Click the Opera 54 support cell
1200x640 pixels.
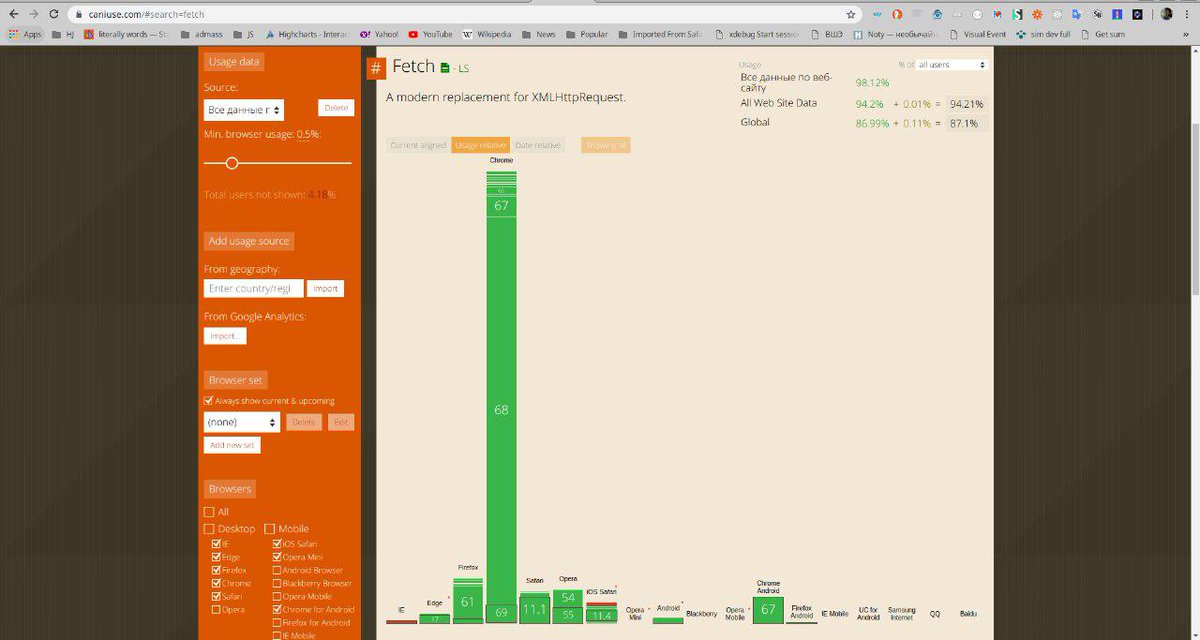[x=567, y=597]
